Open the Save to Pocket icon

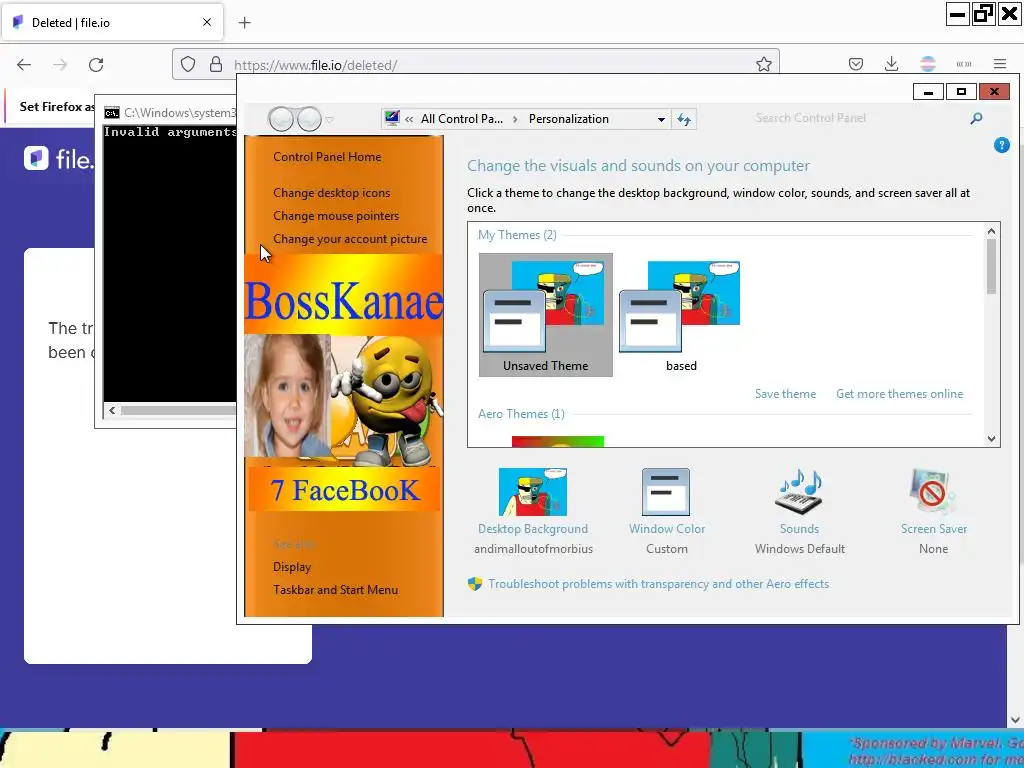point(856,64)
